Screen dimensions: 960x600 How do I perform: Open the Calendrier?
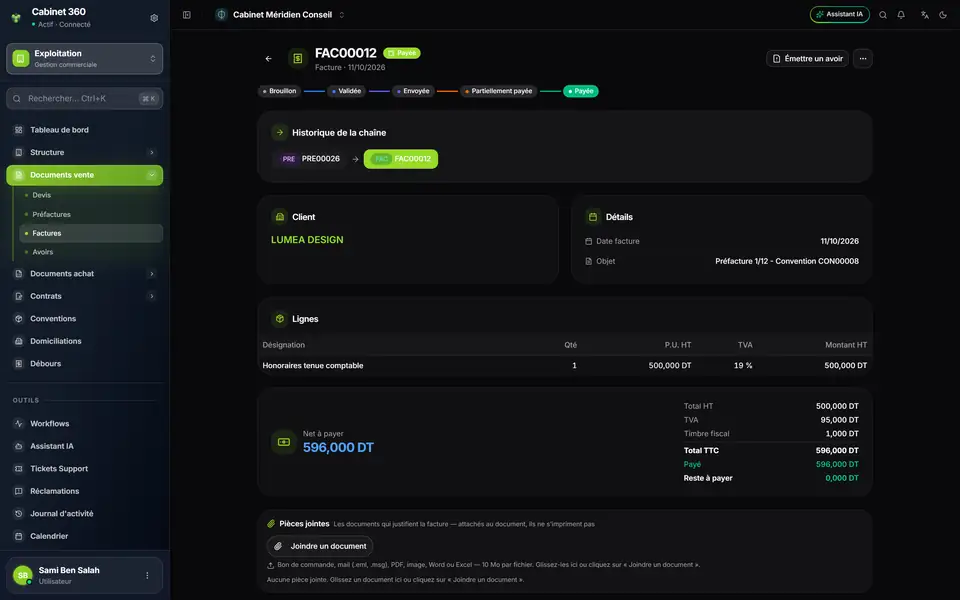pos(84,536)
